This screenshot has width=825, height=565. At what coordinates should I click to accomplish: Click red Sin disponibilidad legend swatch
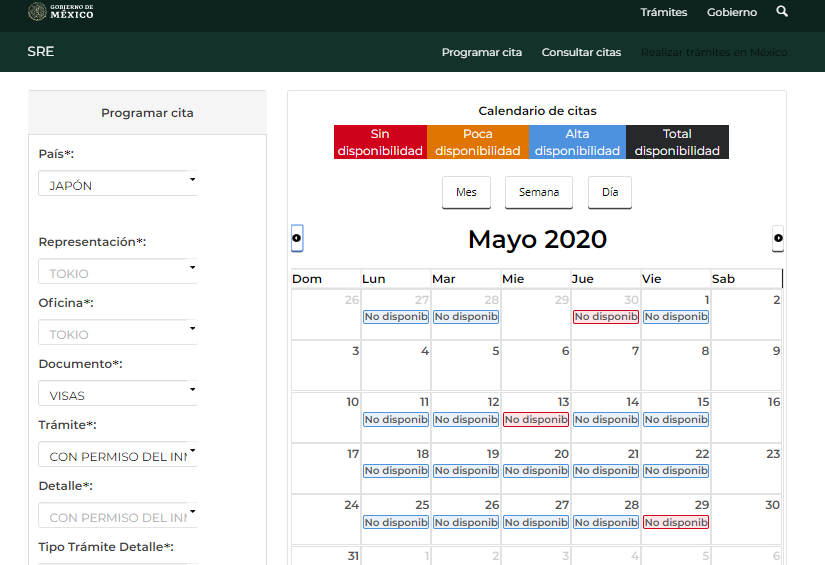click(x=380, y=142)
